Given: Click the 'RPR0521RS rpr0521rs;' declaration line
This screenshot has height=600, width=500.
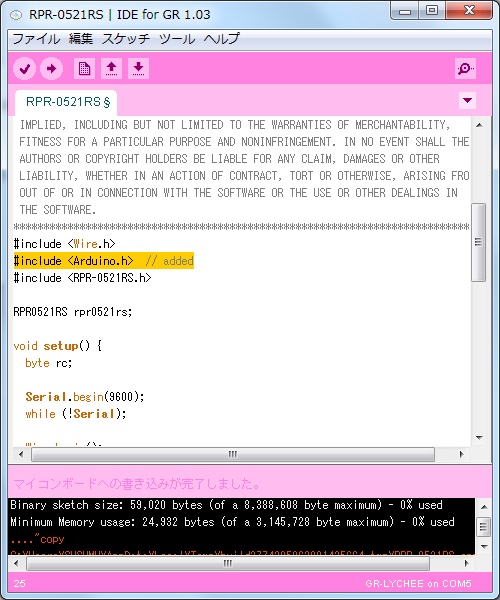Looking at the screenshot, I should coord(73,312).
